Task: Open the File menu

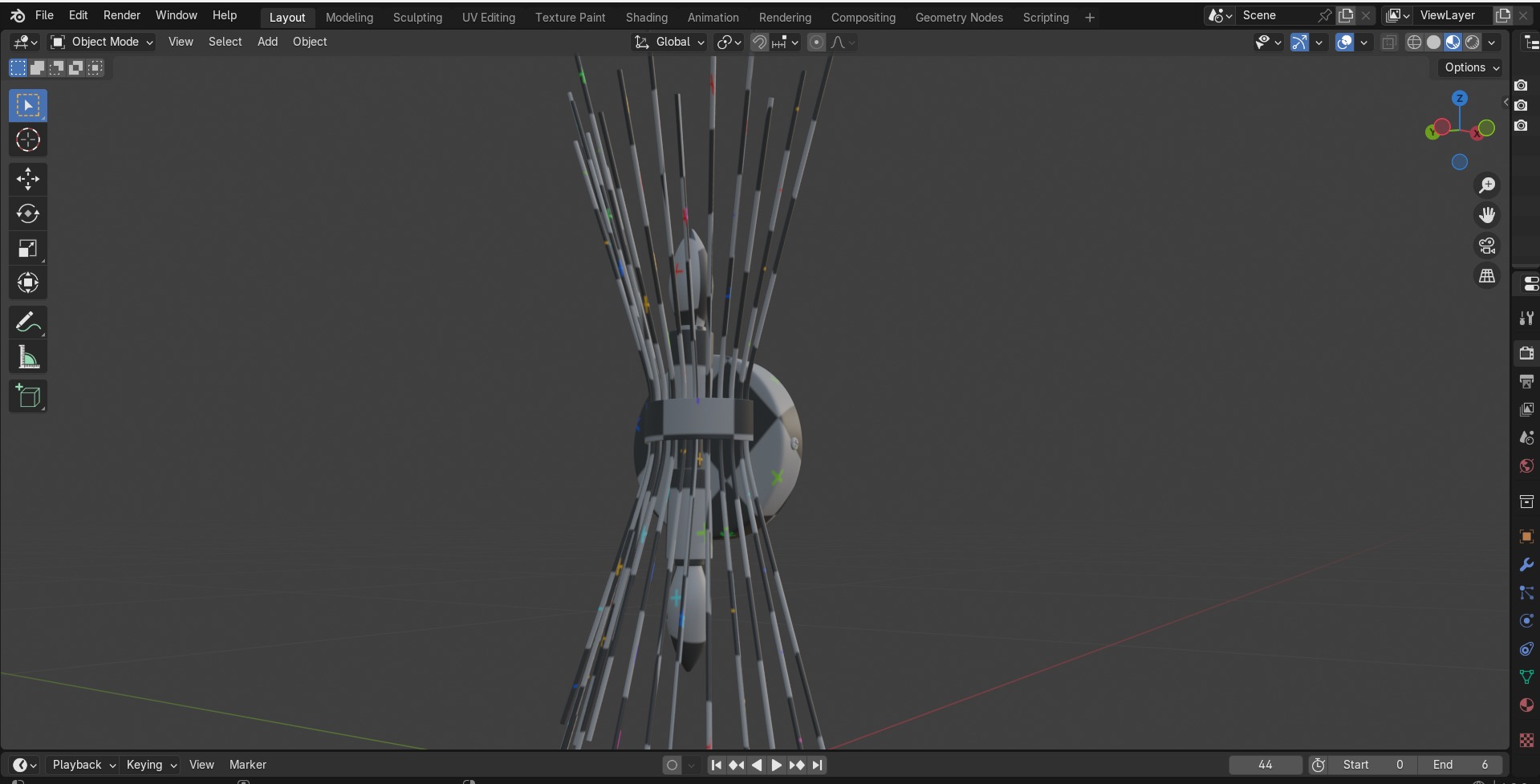Action: tap(44, 15)
